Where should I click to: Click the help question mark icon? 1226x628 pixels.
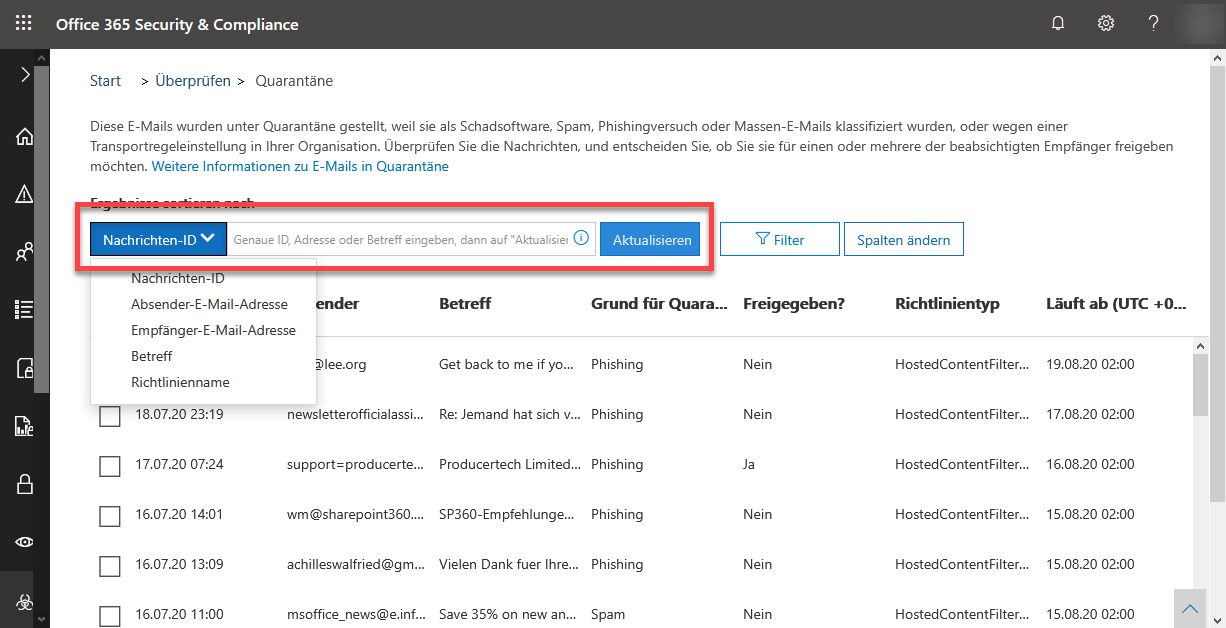[1153, 24]
